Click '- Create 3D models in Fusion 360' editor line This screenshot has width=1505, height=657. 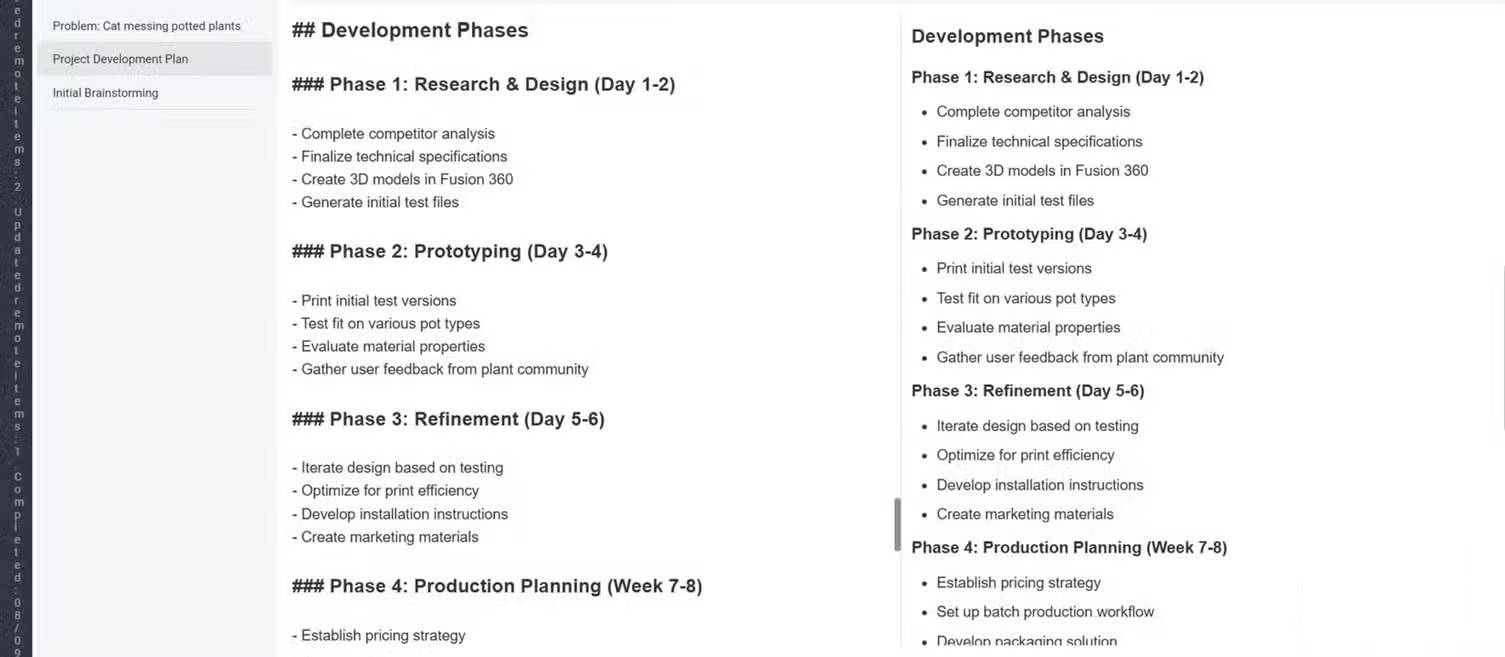point(402,179)
